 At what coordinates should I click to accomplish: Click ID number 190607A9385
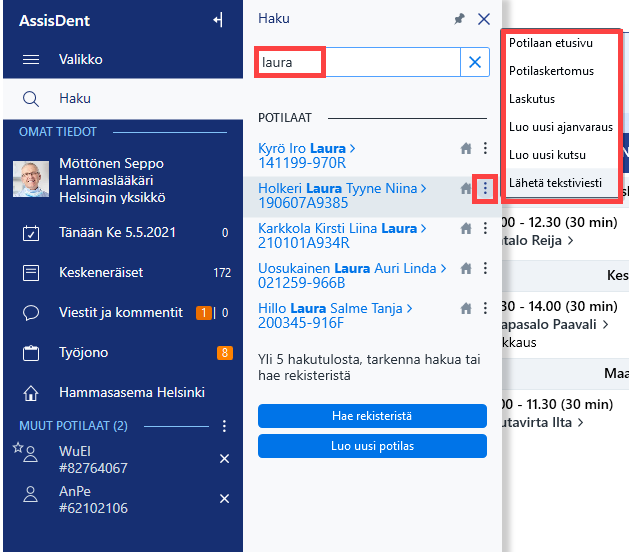pos(303,203)
